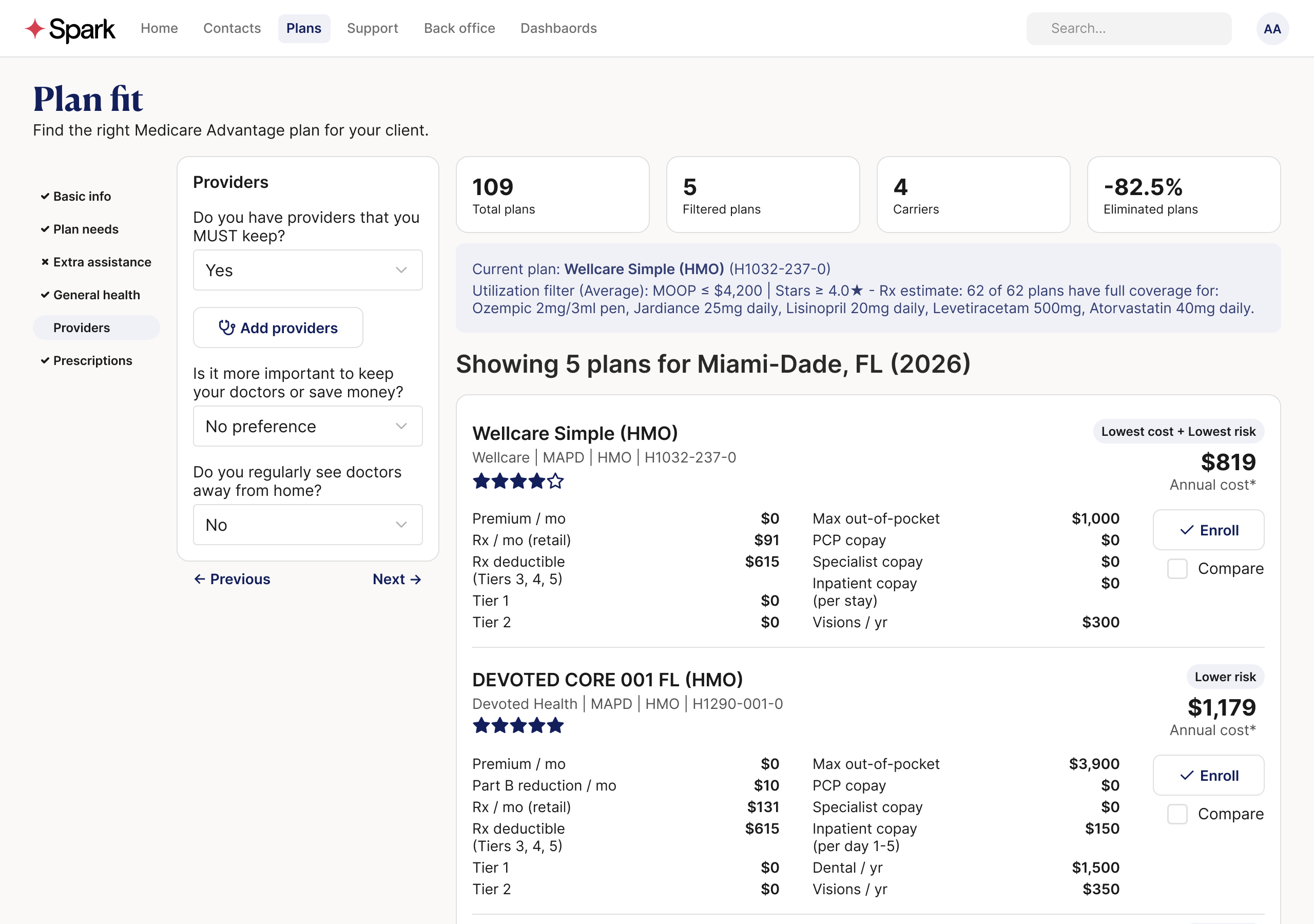The image size is (1314, 924).
Task: Enroll in Devoted Core 001 FL
Action: pos(1208,775)
